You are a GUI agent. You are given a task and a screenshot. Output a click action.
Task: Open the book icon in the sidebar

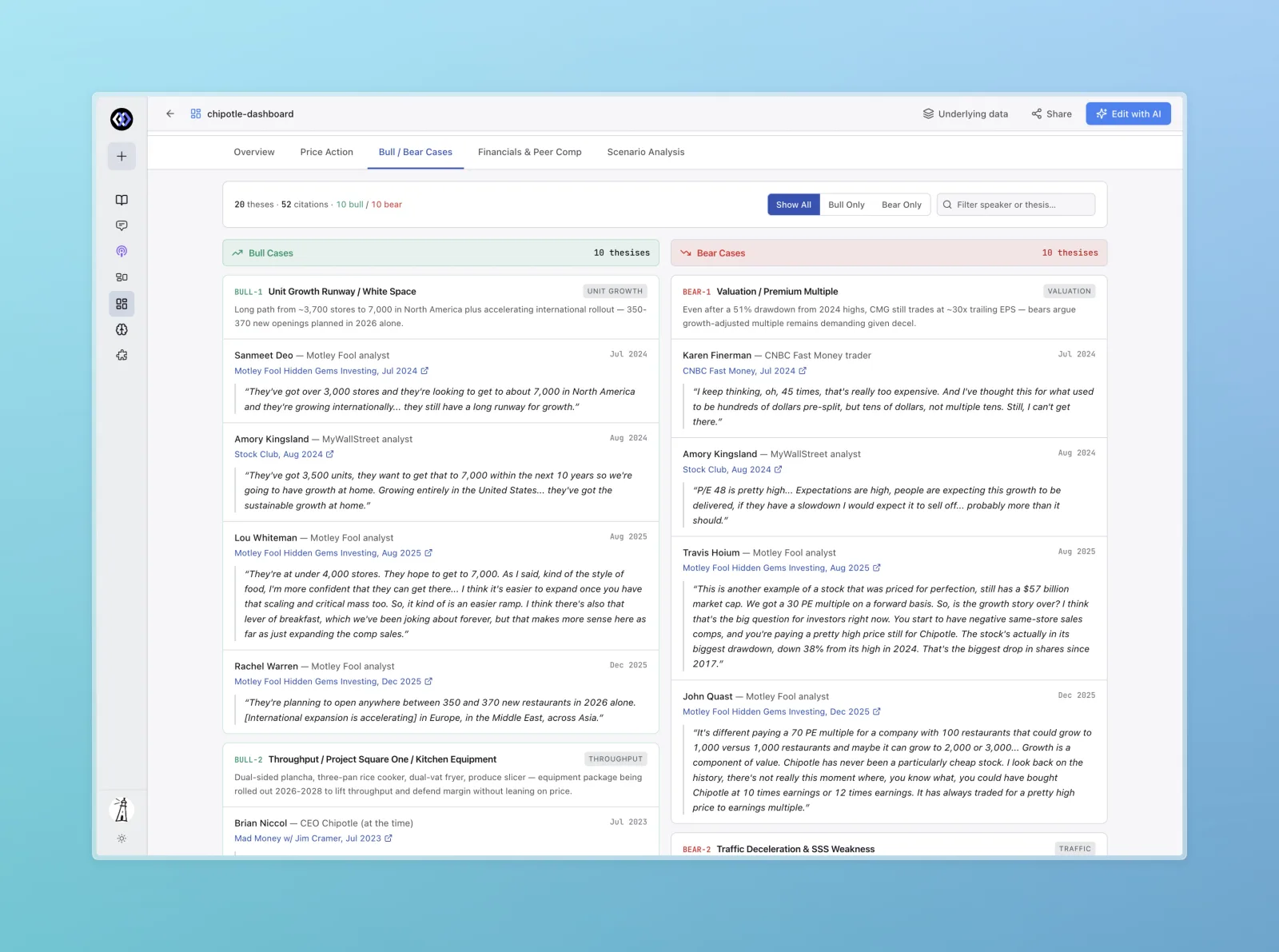[122, 200]
